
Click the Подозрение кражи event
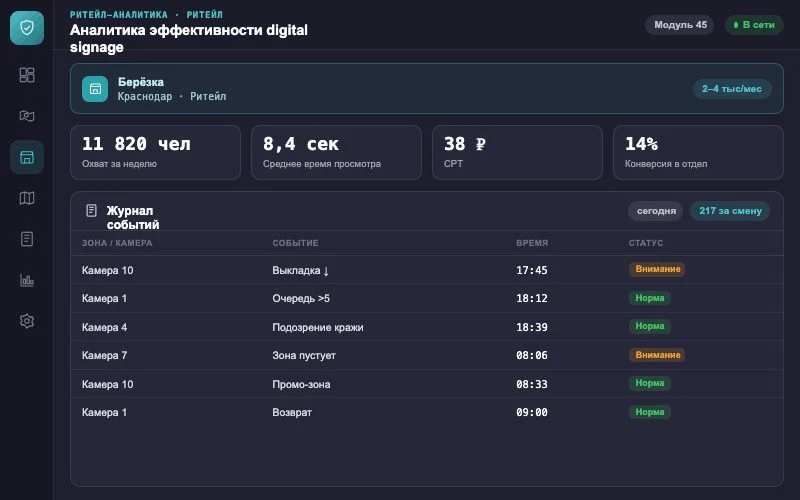click(x=318, y=328)
